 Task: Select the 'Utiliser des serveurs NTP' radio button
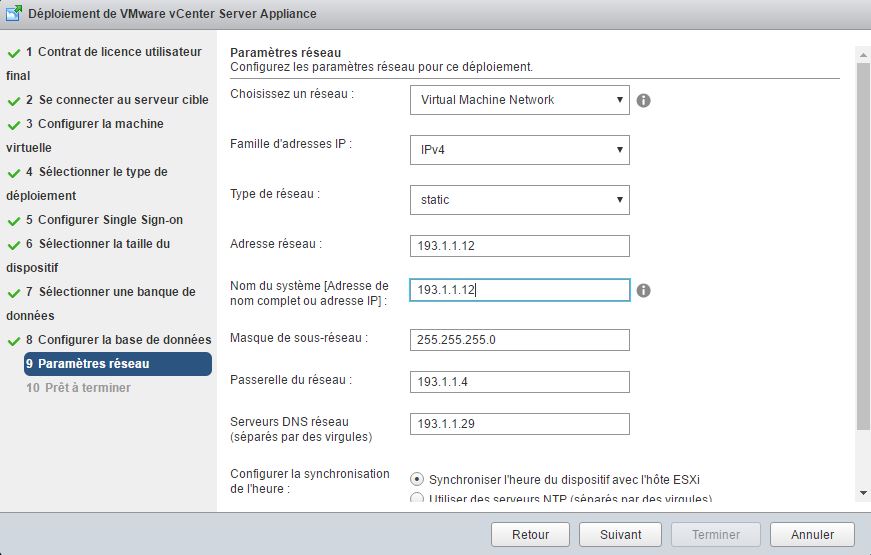click(417, 497)
